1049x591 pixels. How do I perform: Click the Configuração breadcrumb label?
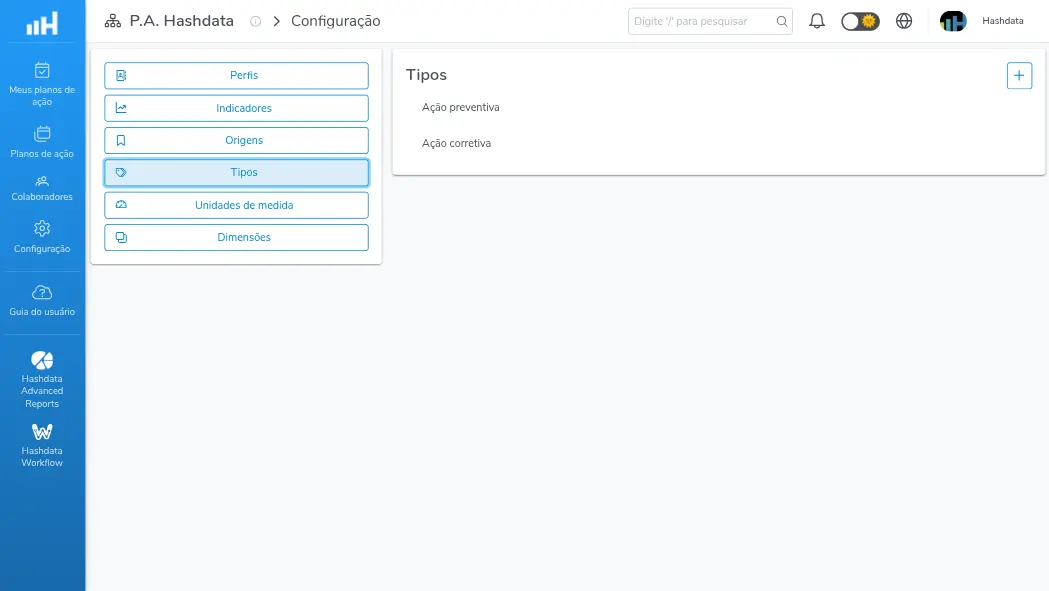[335, 21]
